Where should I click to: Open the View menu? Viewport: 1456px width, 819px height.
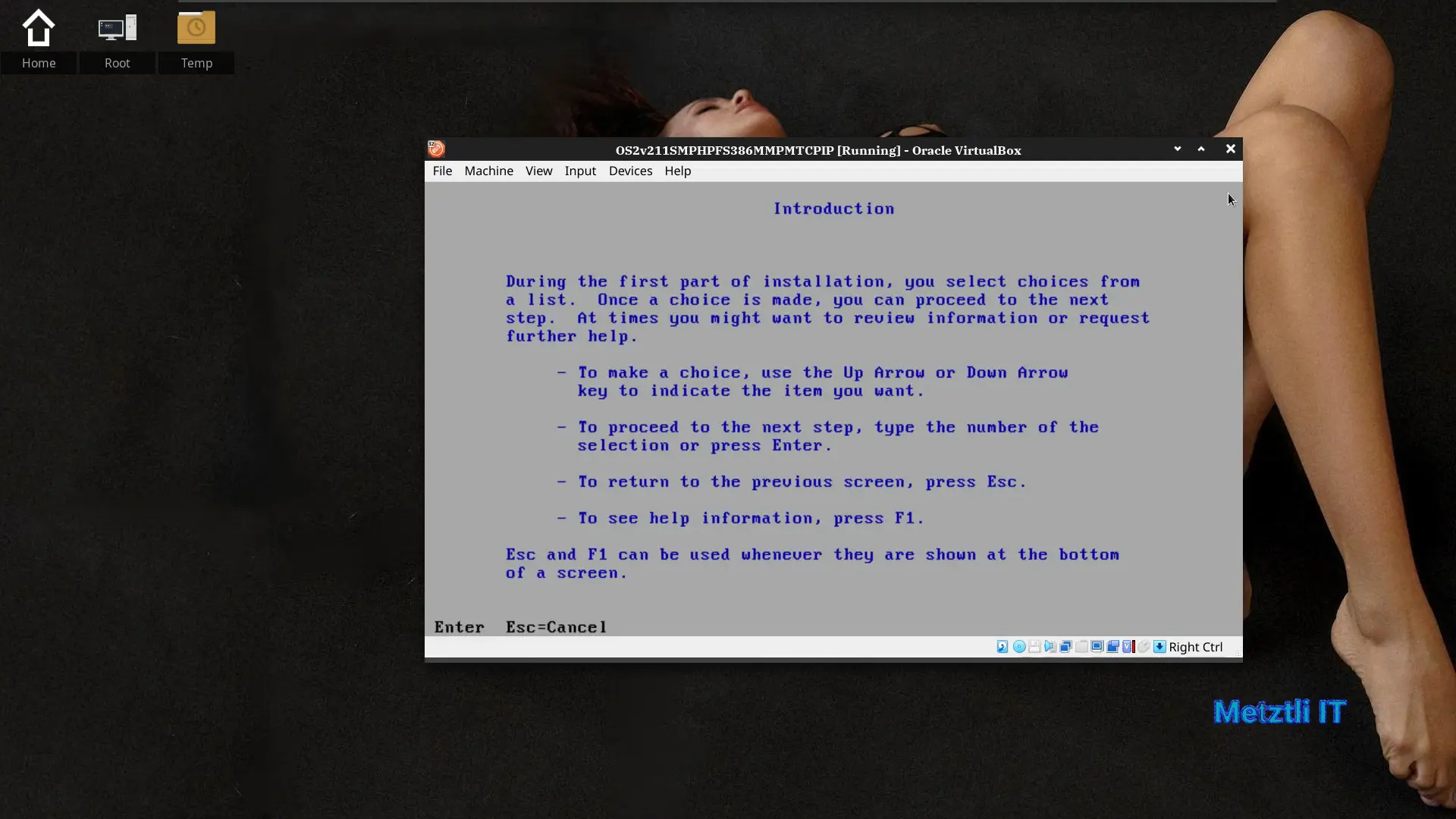tap(538, 171)
